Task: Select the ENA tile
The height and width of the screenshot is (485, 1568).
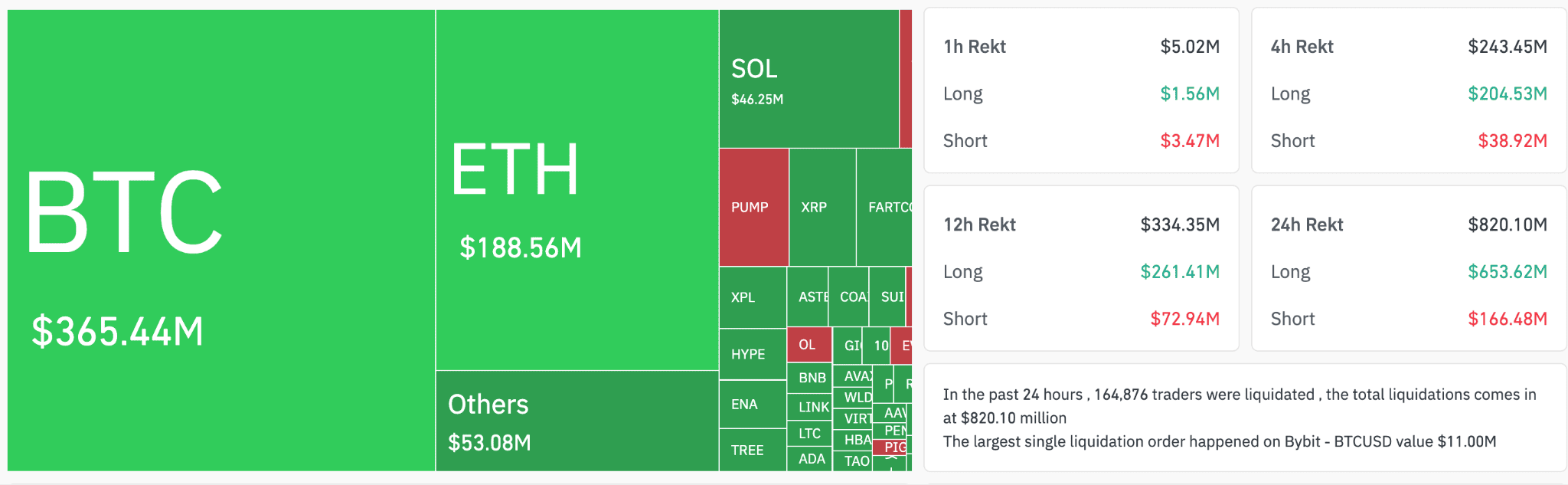Action: (752, 405)
